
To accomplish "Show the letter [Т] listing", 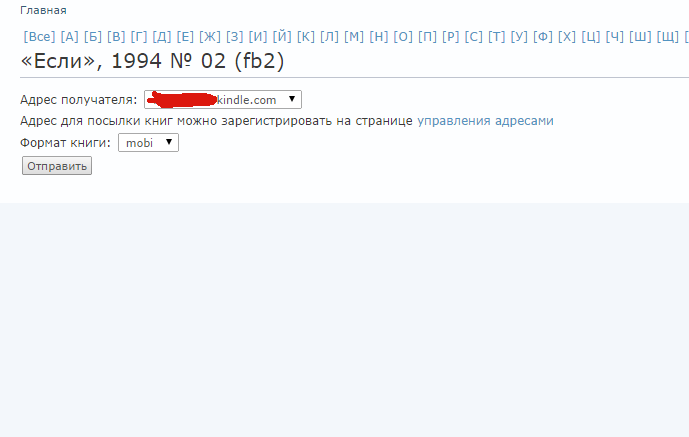I will coord(497,36).
